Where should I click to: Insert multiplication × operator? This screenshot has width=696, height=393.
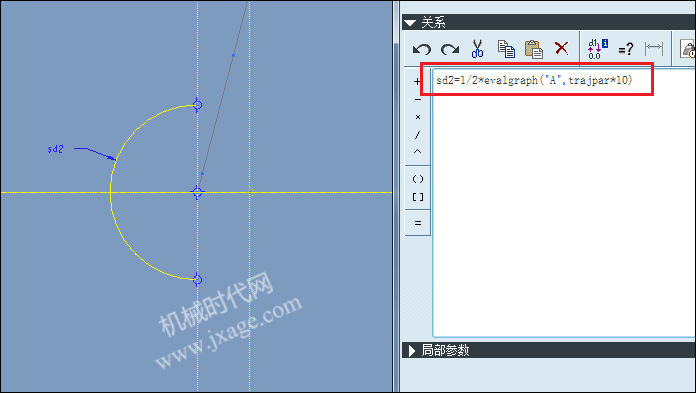tap(418, 117)
